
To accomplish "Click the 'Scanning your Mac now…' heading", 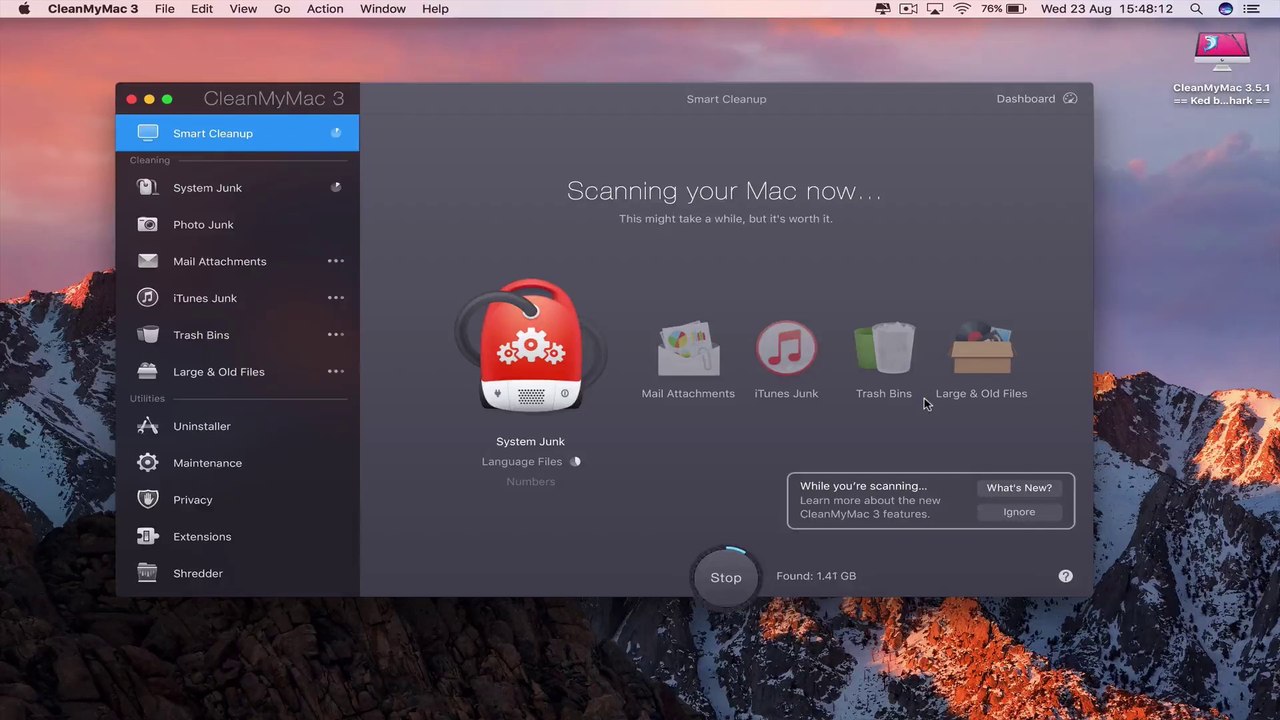I will (725, 191).
